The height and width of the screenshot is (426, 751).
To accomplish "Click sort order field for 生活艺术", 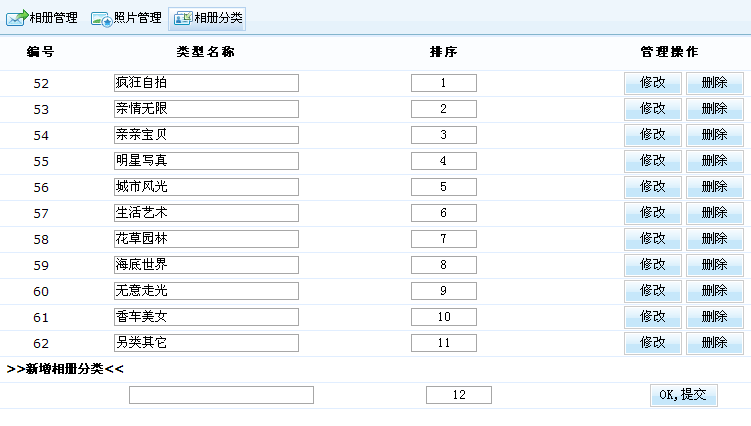I will click(x=444, y=213).
